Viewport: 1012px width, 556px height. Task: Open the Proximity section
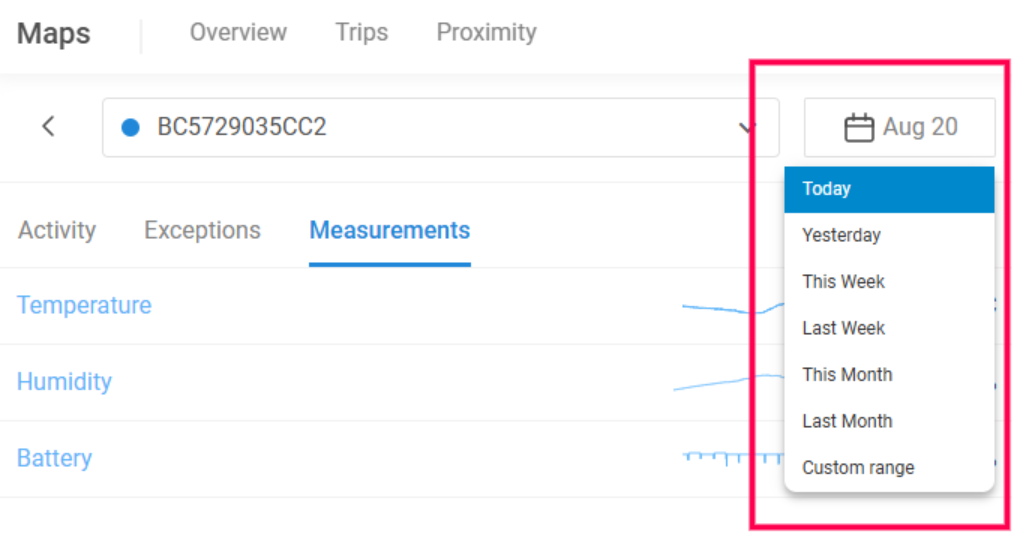point(487,32)
